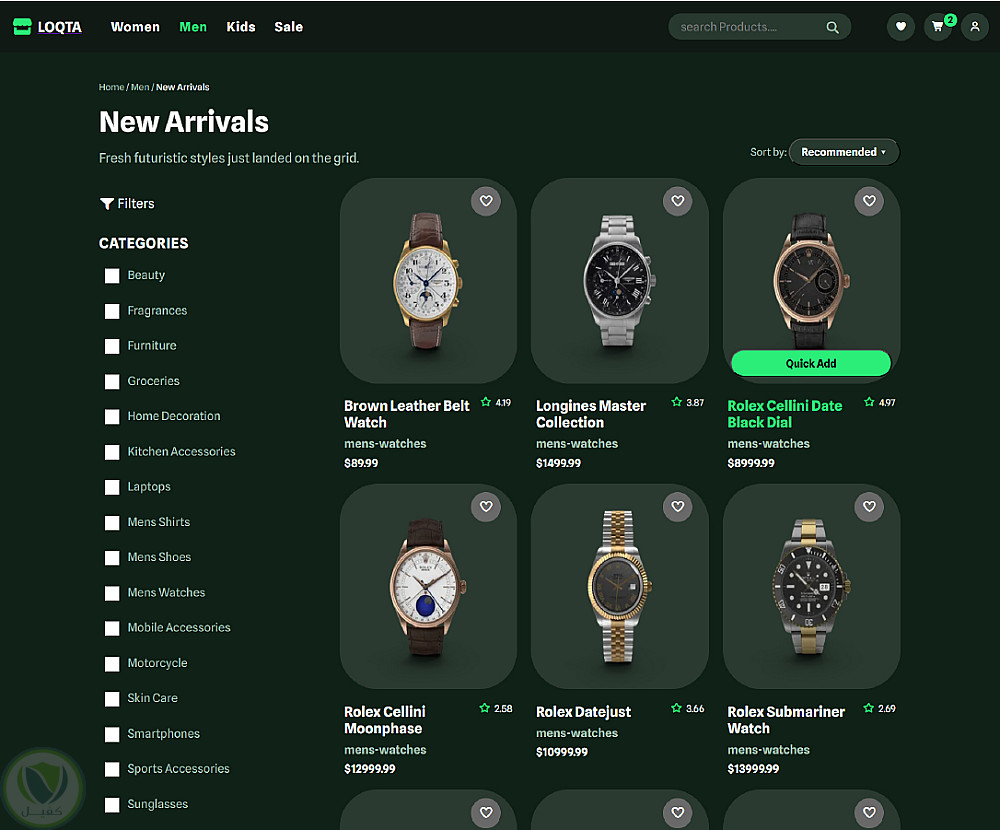Screen dimensions: 1000x830
Task: Open Rolex Datejust title link
Action: pos(583,712)
